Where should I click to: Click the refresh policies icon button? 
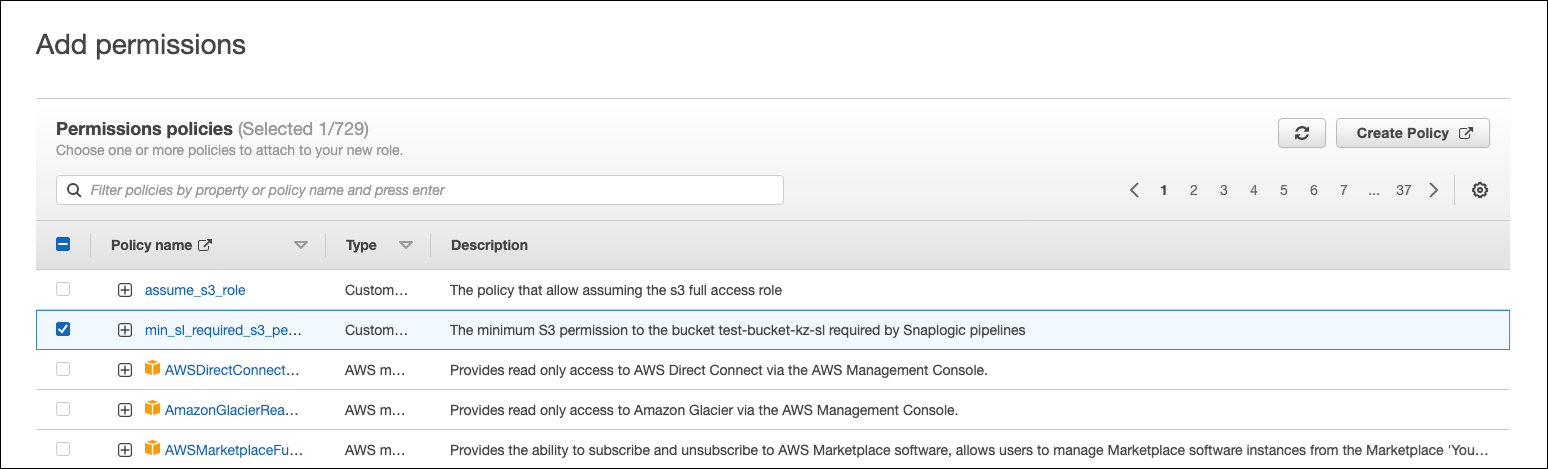click(1301, 133)
